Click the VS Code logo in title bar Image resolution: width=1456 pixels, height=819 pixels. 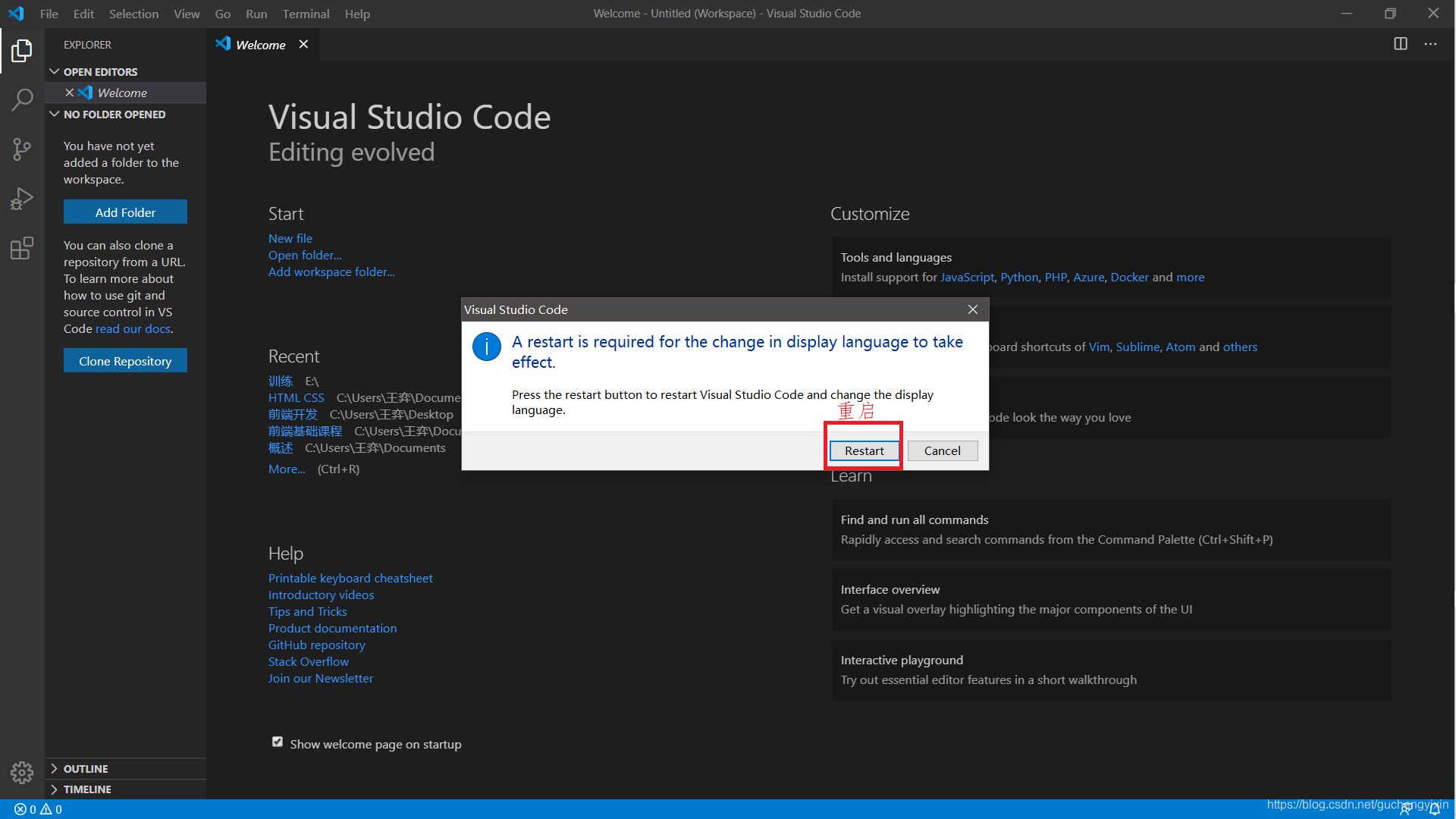16,14
